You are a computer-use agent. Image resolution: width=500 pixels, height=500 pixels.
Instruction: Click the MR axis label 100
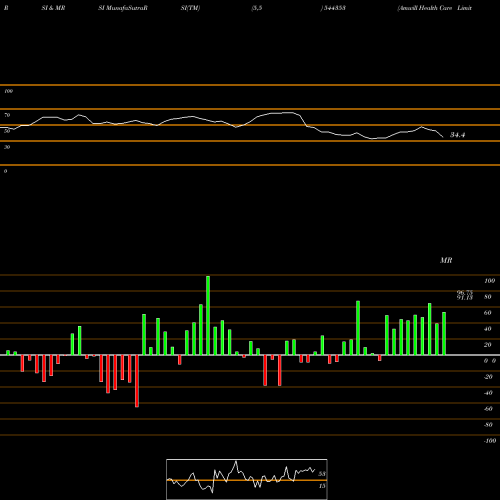489,281
